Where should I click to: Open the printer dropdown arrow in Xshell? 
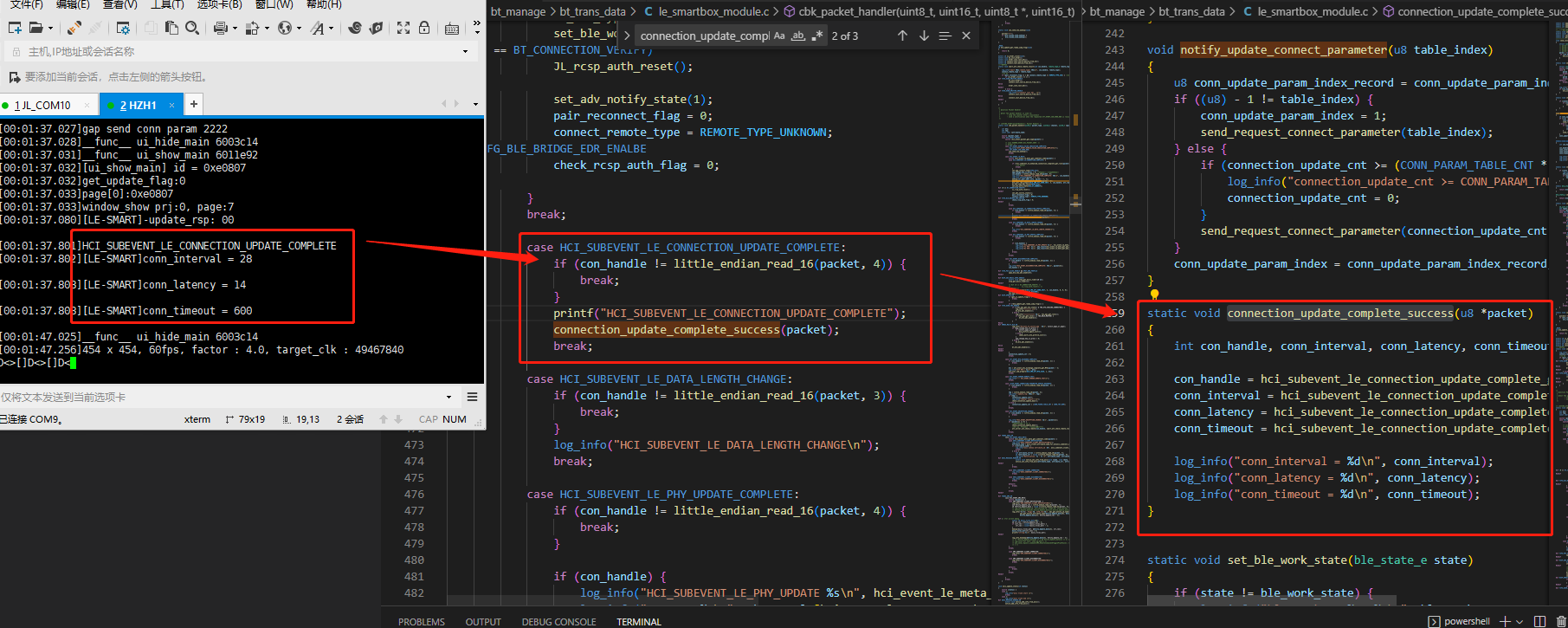pyautogui.click(x=234, y=29)
